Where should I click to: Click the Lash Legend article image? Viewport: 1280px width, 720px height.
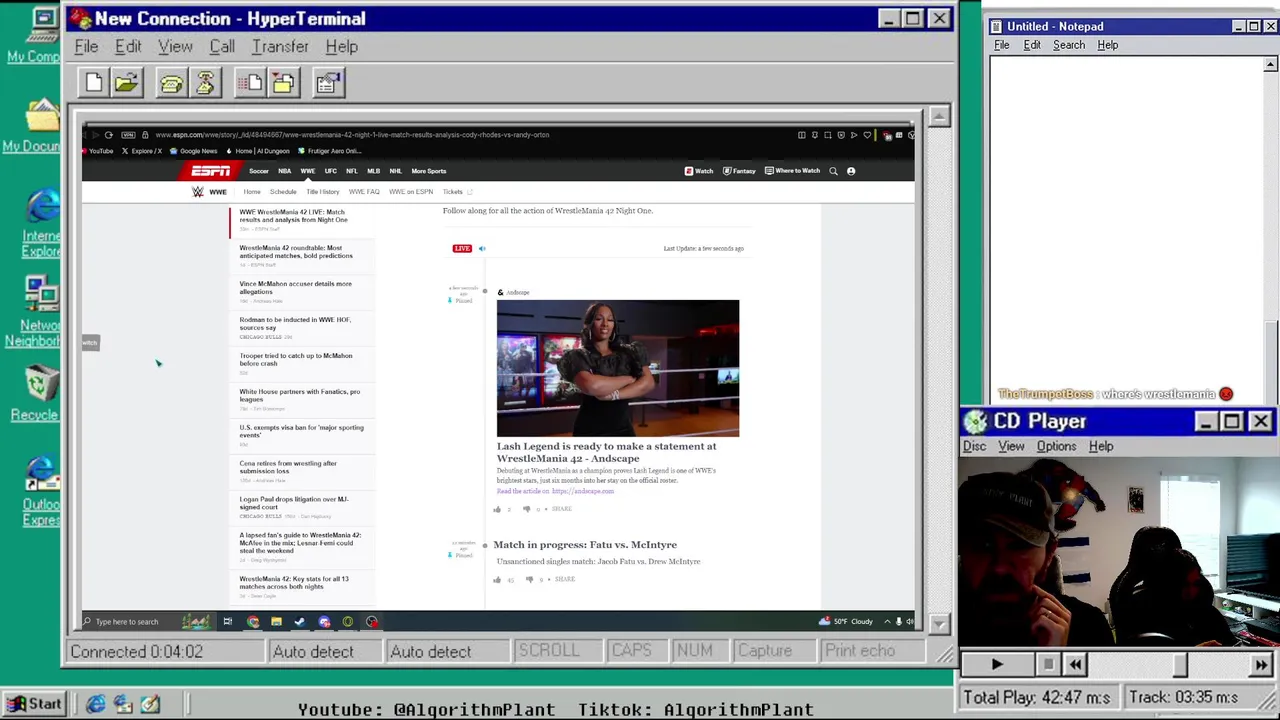pyautogui.click(x=618, y=368)
